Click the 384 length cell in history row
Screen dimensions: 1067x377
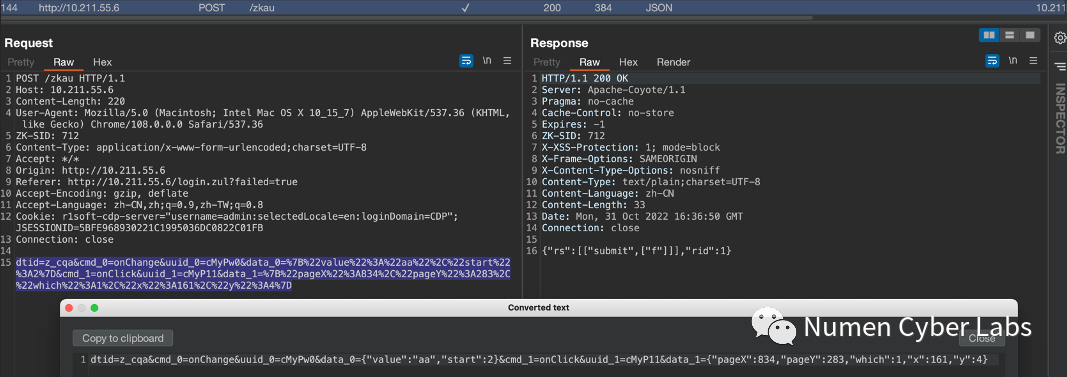point(603,8)
